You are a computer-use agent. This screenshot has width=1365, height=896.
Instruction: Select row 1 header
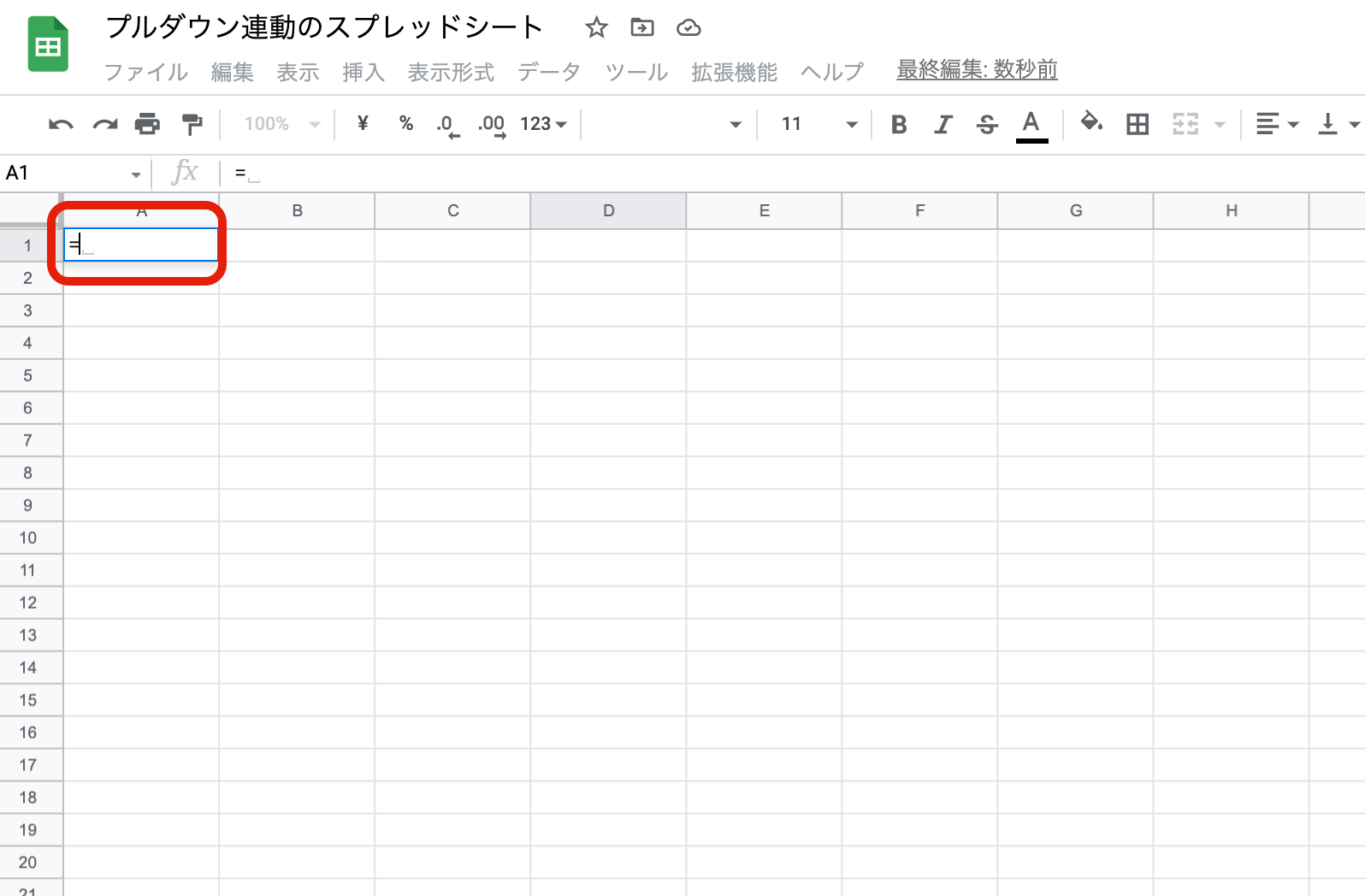point(31,245)
